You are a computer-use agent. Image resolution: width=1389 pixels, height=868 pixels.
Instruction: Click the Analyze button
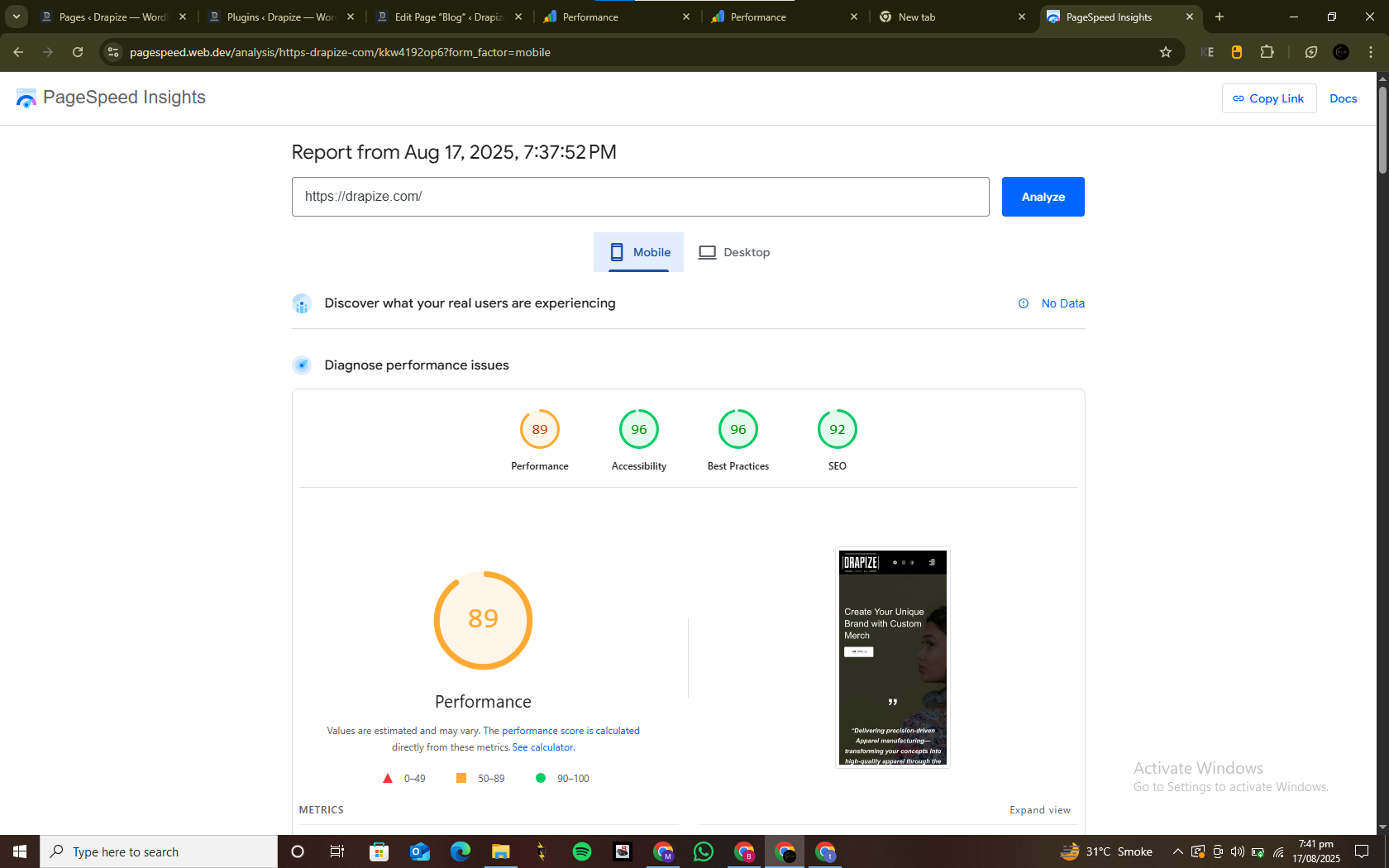(1043, 197)
